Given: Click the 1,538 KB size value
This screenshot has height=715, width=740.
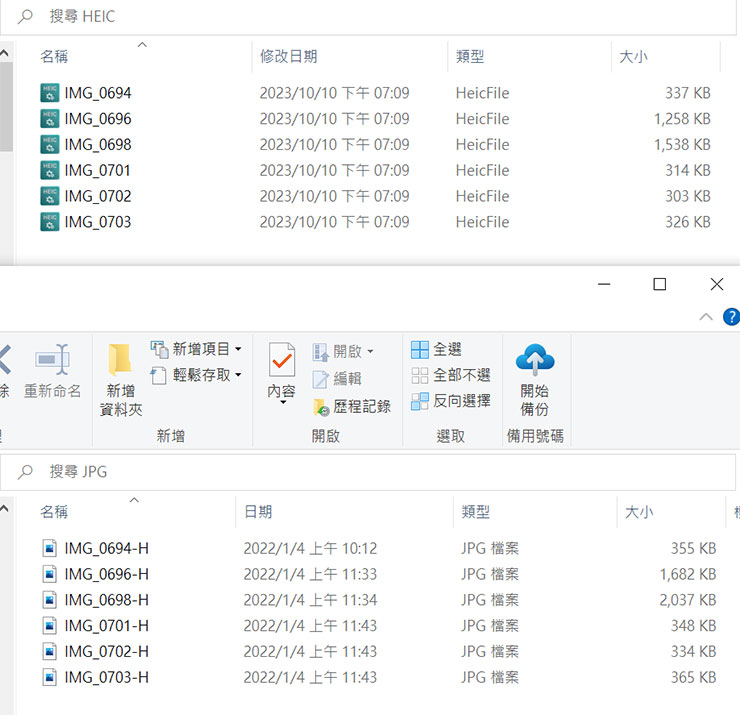Looking at the screenshot, I should point(682,144).
